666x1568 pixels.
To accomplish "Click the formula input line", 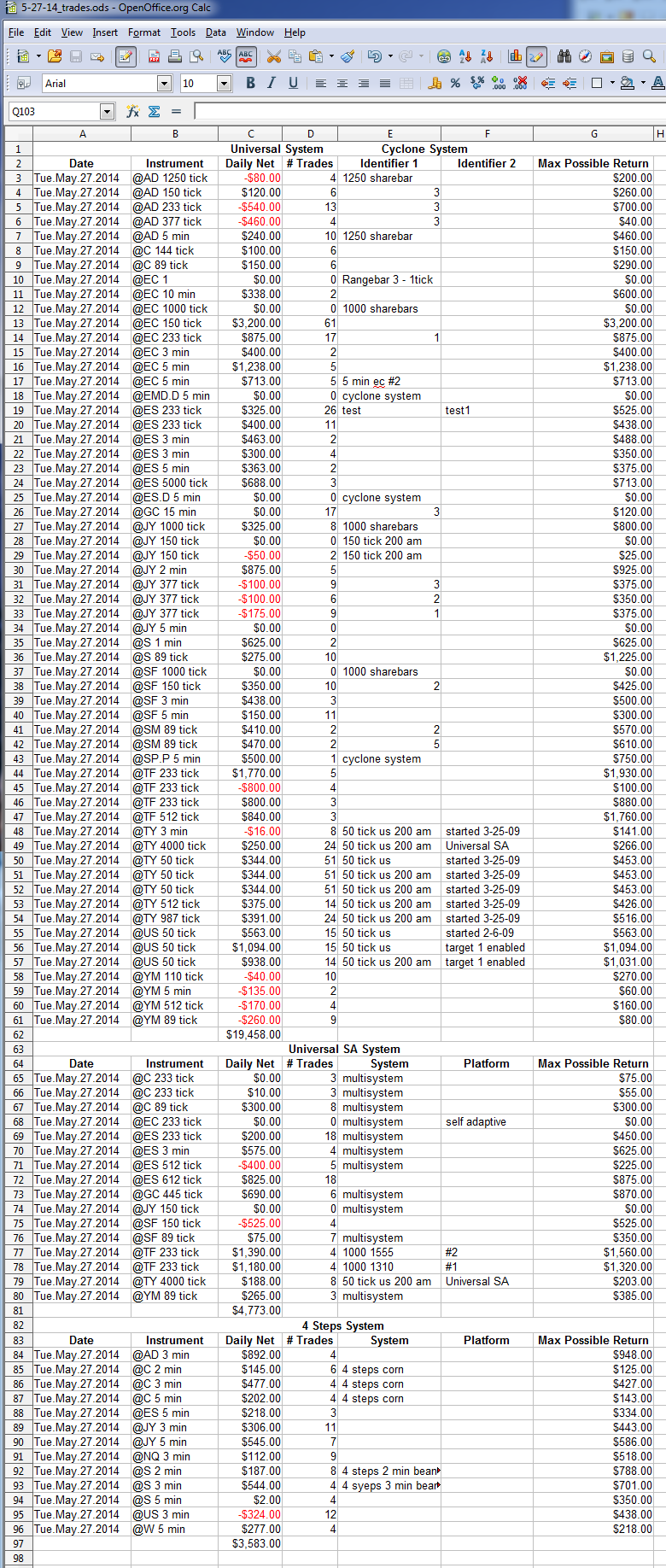I will point(429,111).
